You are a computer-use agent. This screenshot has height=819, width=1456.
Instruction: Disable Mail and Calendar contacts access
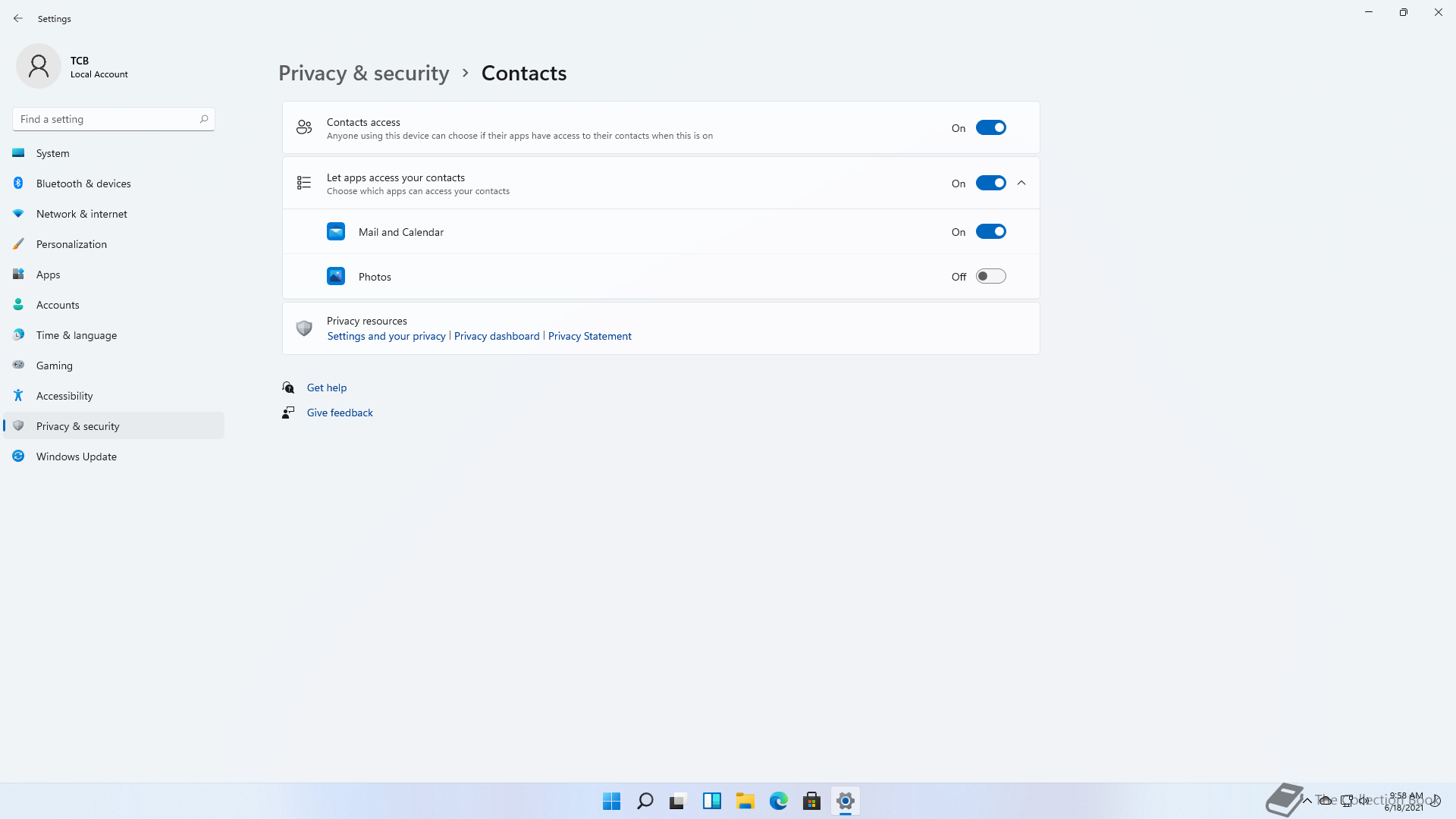(x=990, y=231)
